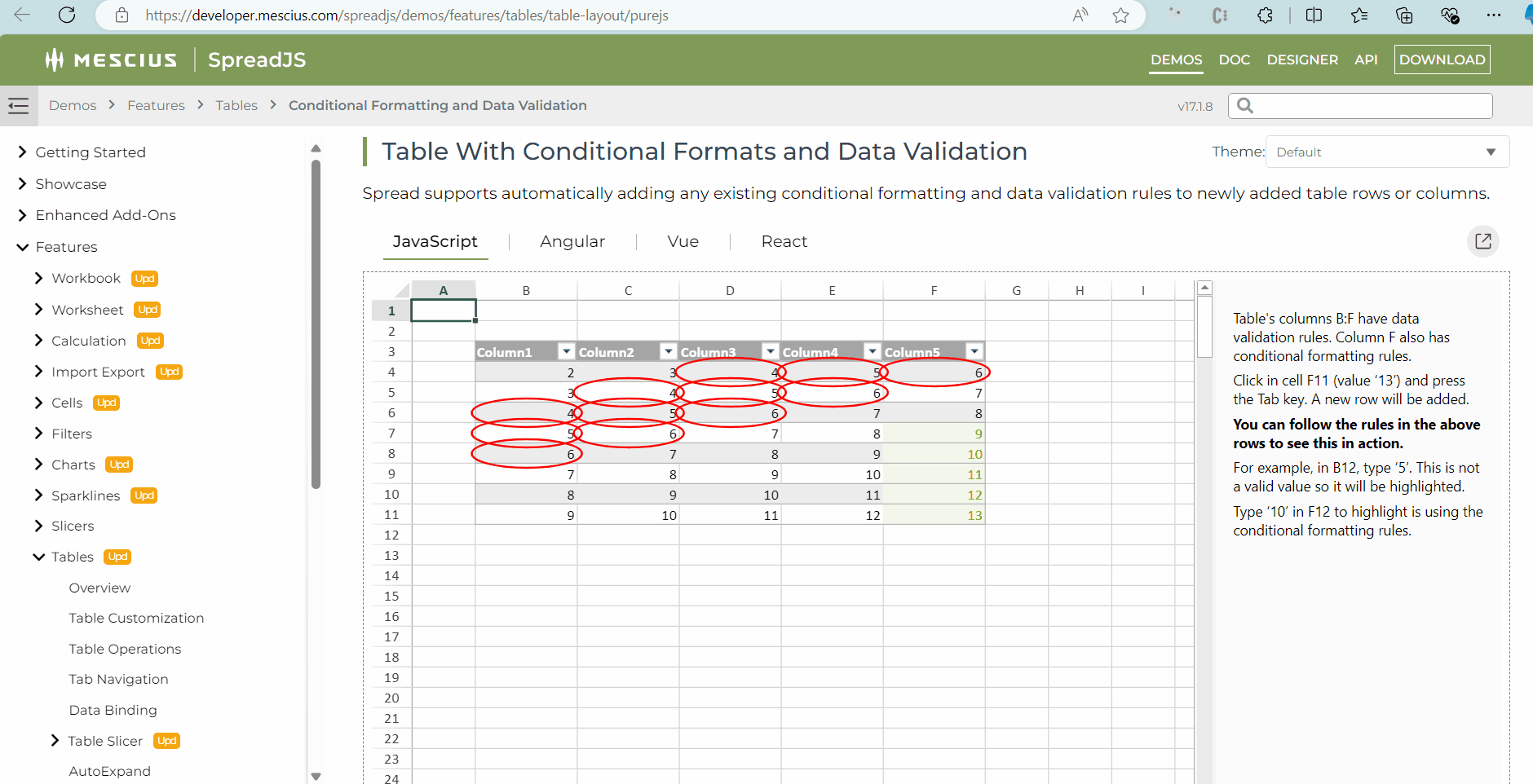
Task: Collapse the Tables tree item
Action: tap(38, 557)
